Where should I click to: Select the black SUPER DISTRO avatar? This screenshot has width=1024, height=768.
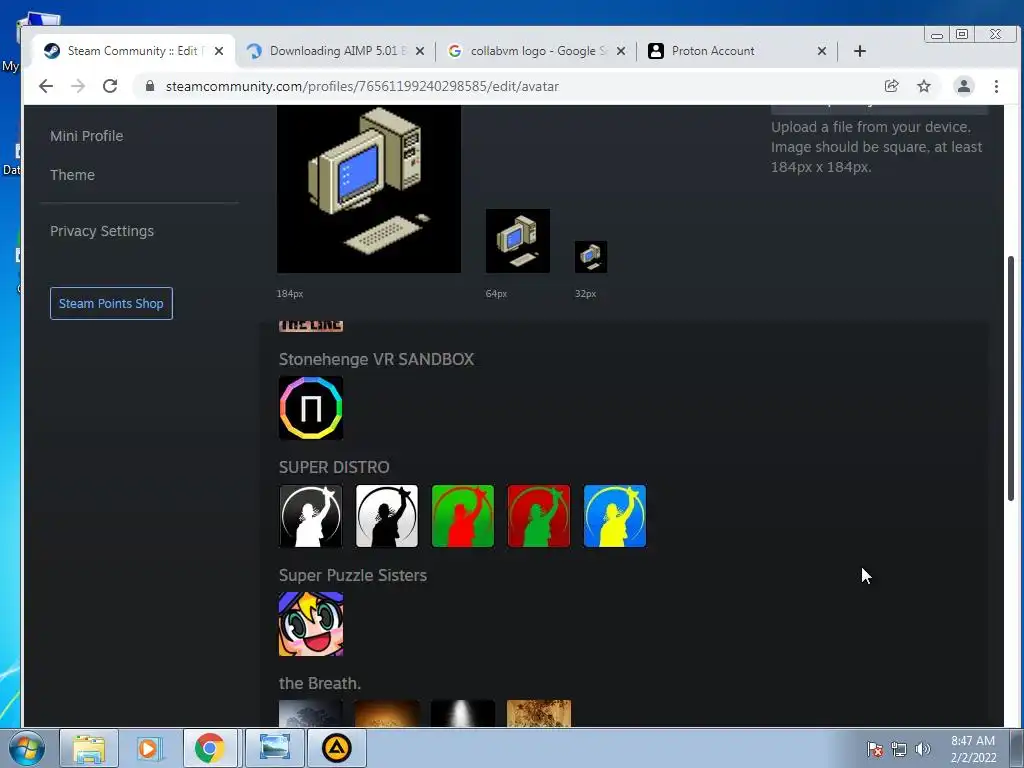click(311, 516)
